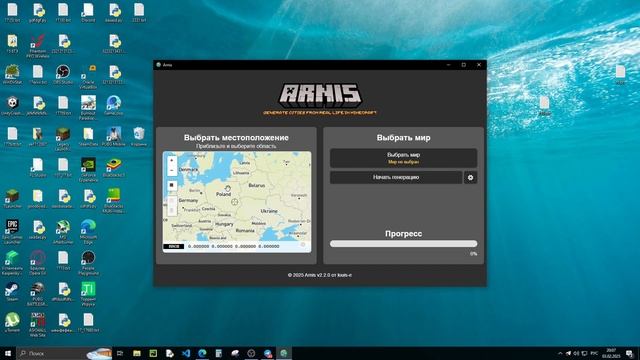Screen dimensions: 640x360
Task: Select the Discord desktop shortcut
Action: point(88,13)
